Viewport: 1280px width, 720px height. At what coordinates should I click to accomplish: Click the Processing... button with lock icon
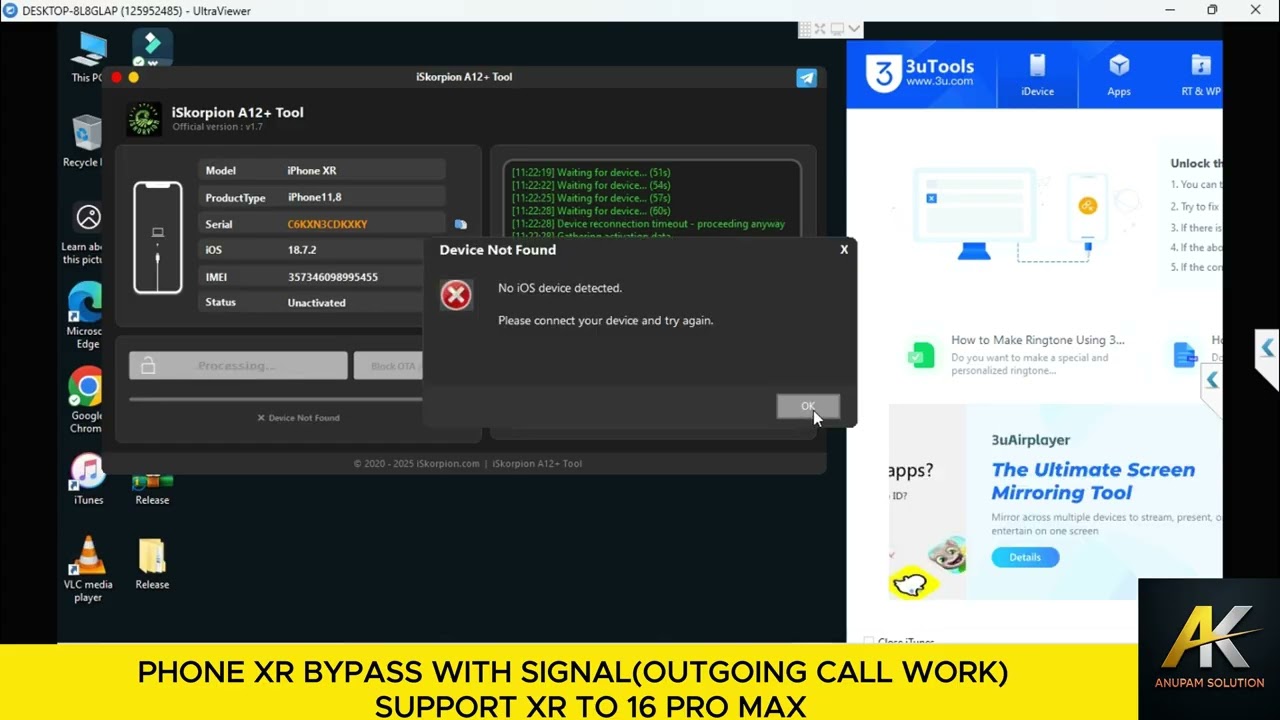pos(238,366)
